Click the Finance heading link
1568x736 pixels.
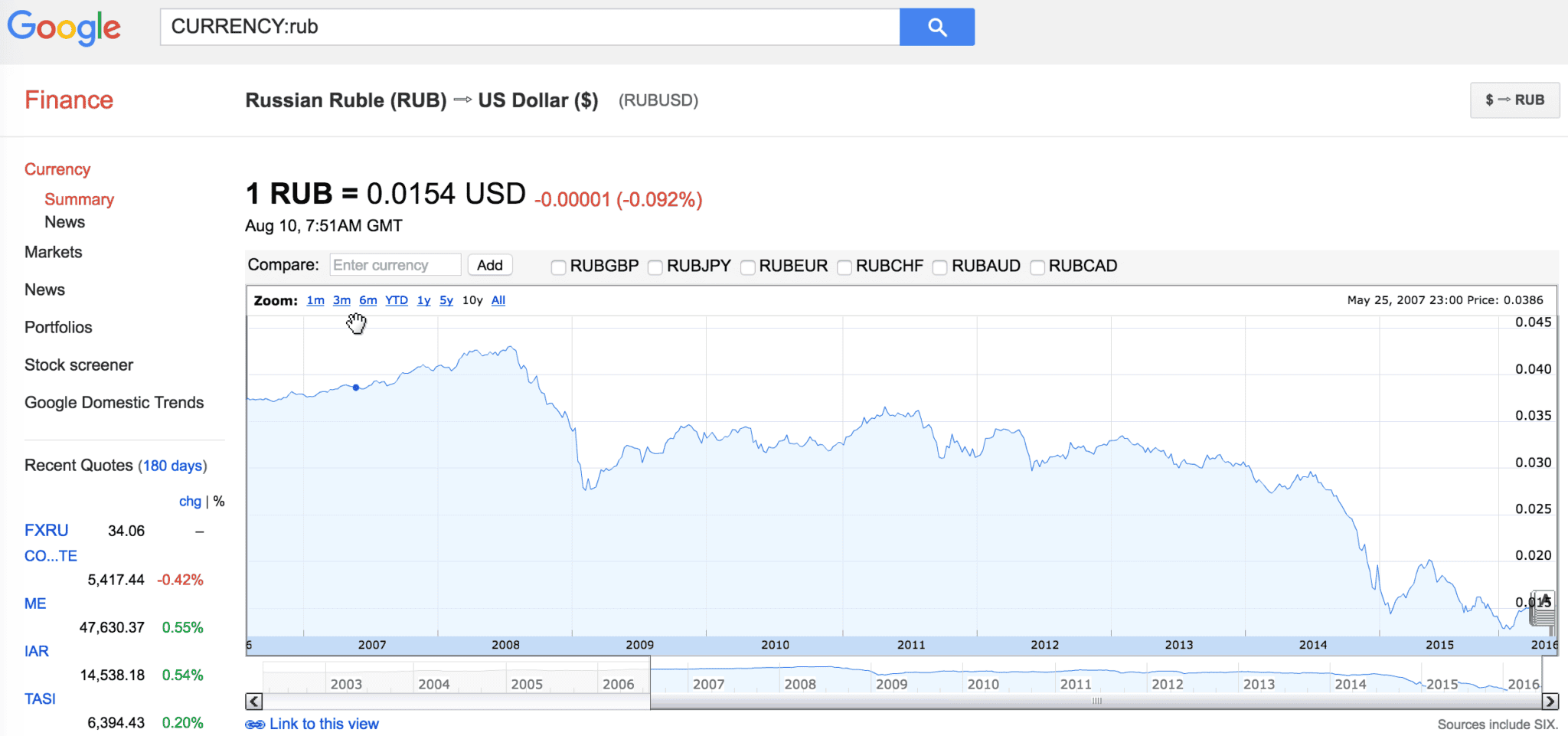tap(69, 100)
